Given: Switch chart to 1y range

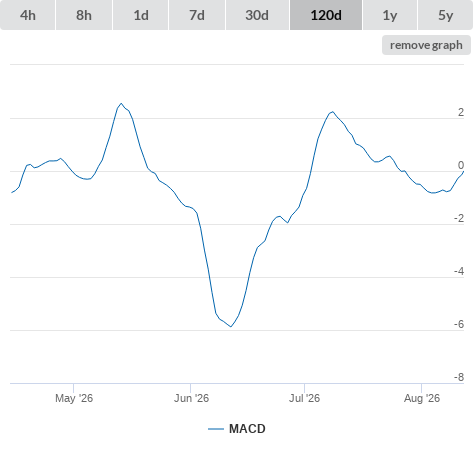Looking at the screenshot, I should click(x=390, y=15).
